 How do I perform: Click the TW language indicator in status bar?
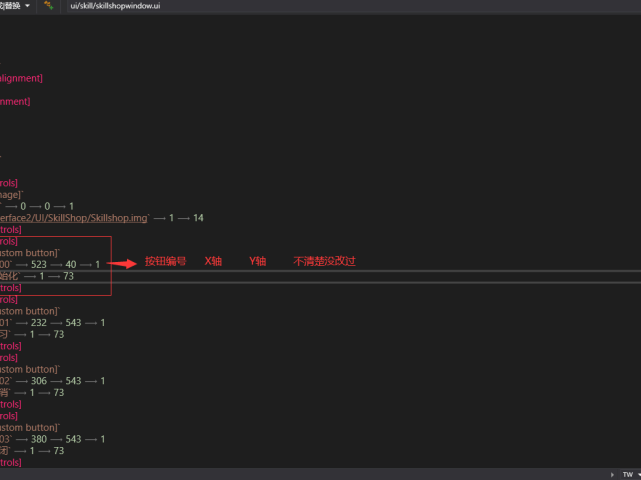tap(627, 474)
